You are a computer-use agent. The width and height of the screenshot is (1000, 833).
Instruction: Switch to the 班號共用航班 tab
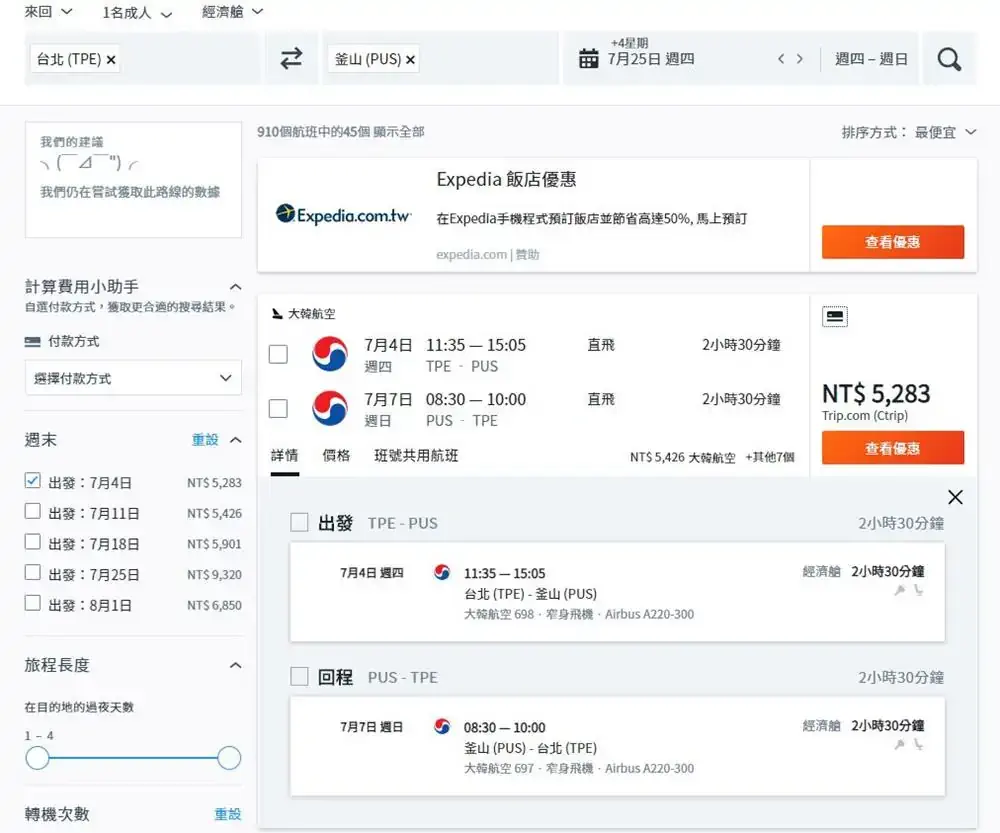[416, 455]
